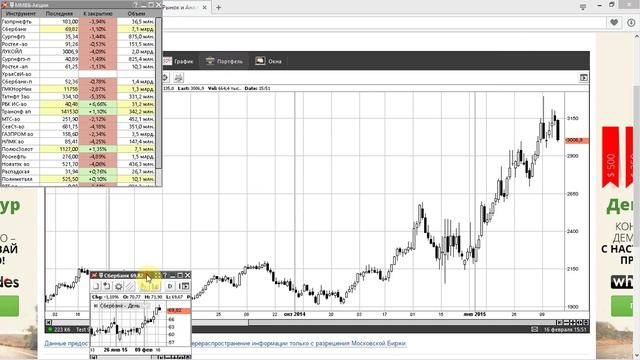Screen dimensions: 640x360
Task: Sort table by Инструмент column header
Action: (20, 13)
